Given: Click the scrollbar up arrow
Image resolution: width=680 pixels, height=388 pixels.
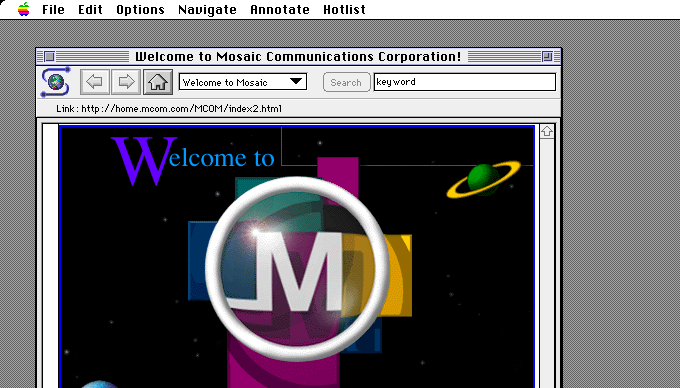Looking at the screenshot, I should pos(546,131).
